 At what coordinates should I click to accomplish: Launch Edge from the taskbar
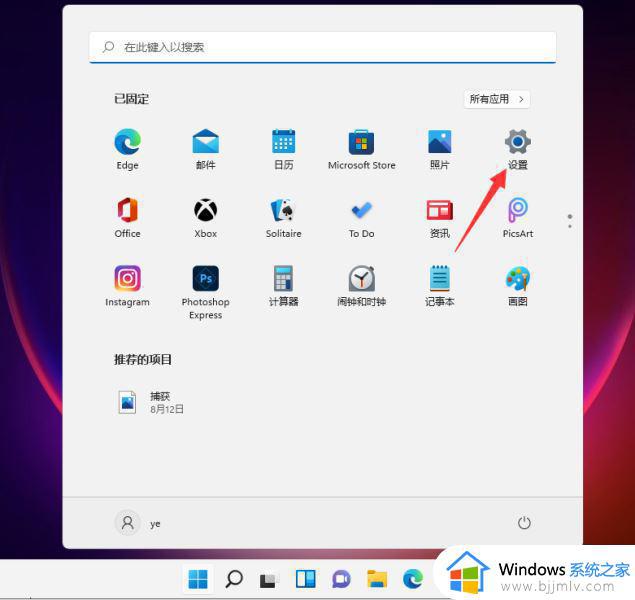[413, 579]
